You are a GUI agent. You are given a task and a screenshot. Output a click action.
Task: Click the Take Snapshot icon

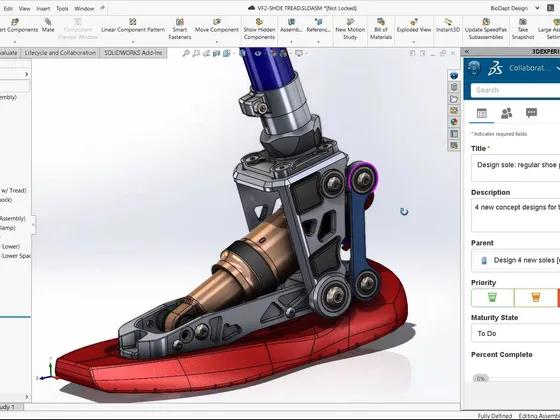(523, 22)
